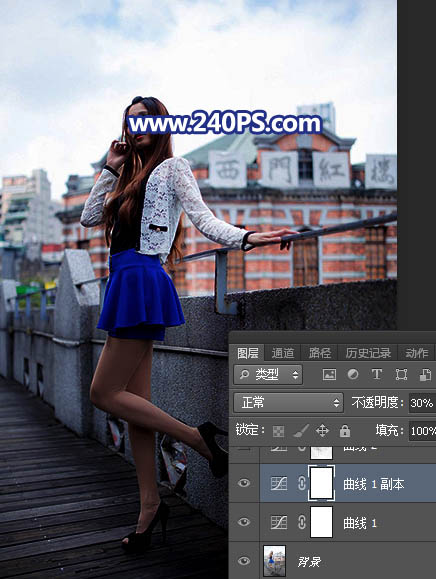The image size is (436, 579).
Task: Click the 填充 label
Action: tap(388, 431)
